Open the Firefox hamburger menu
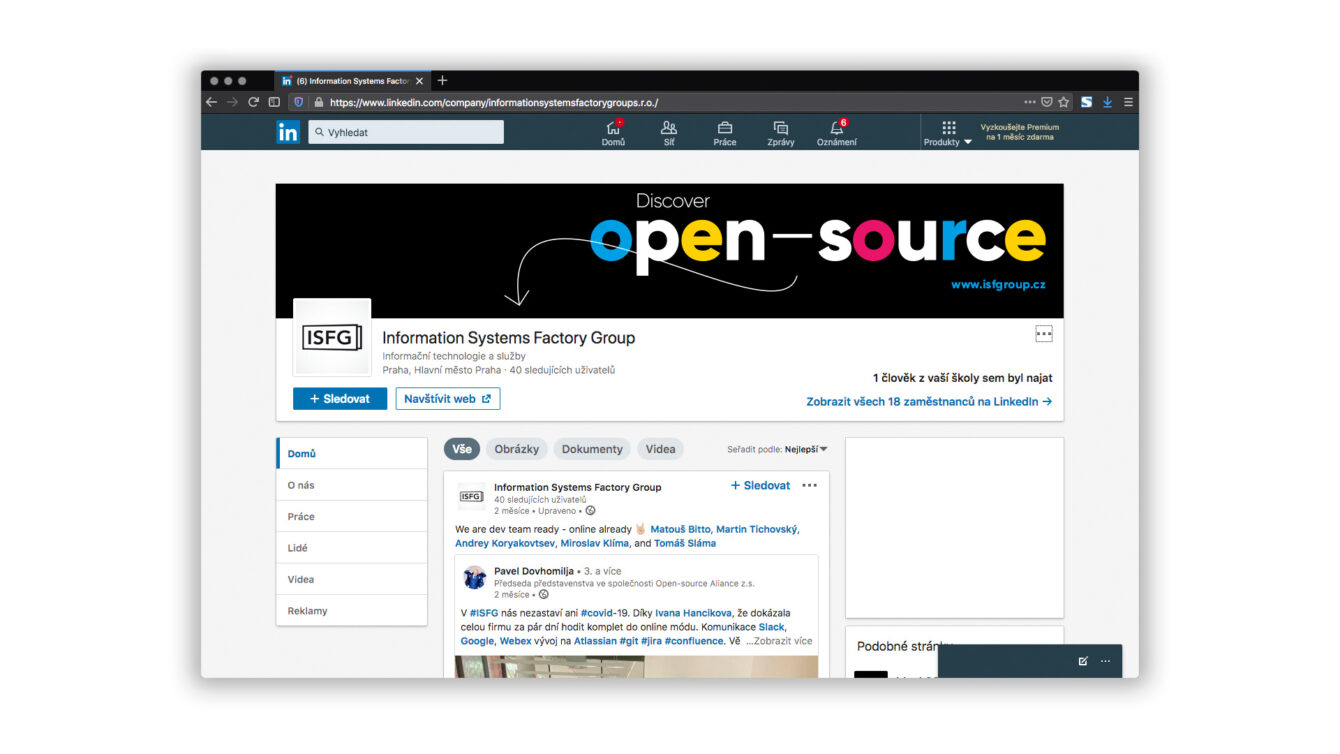 coord(1128,102)
